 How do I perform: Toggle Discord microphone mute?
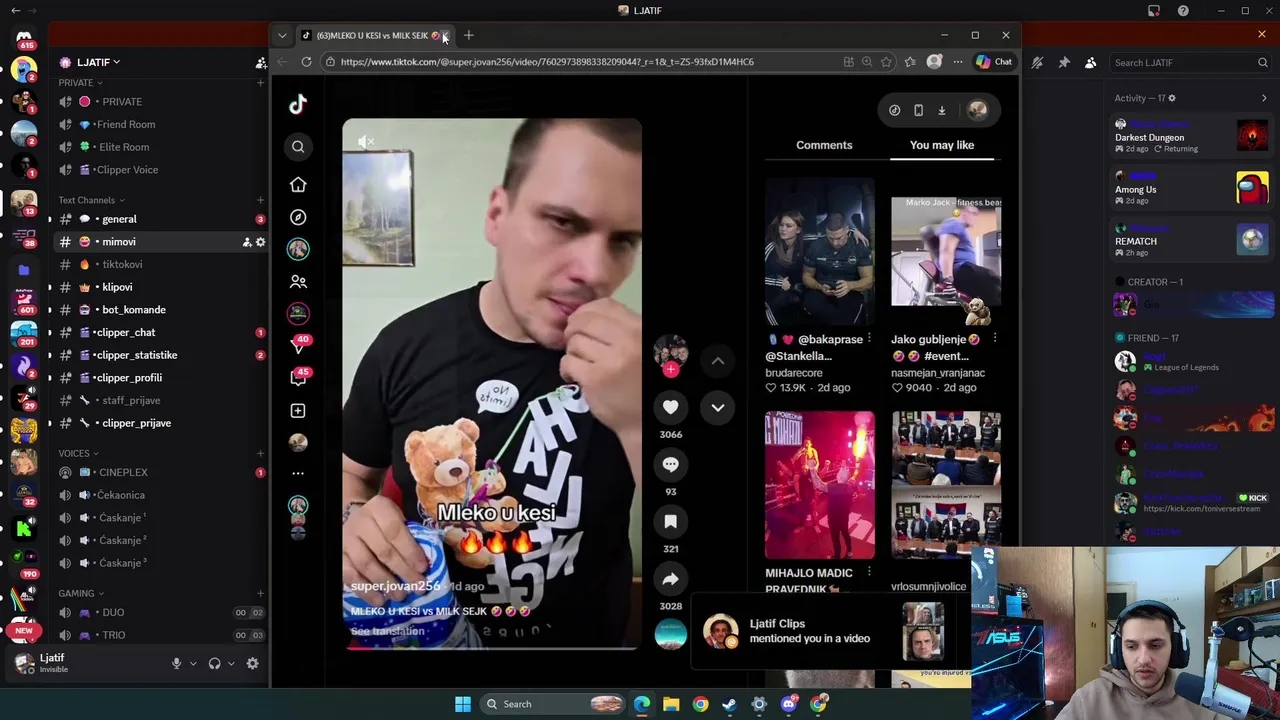click(x=176, y=663)
